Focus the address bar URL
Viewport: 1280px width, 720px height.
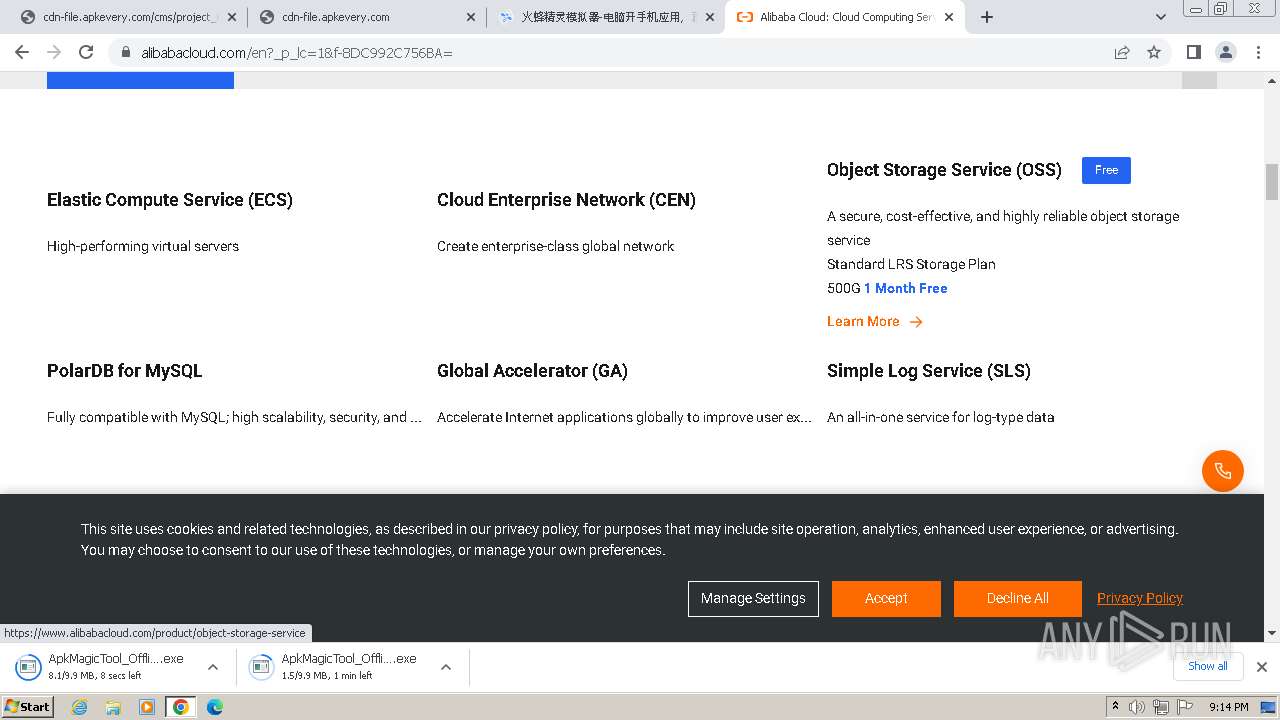coord(297,52)
